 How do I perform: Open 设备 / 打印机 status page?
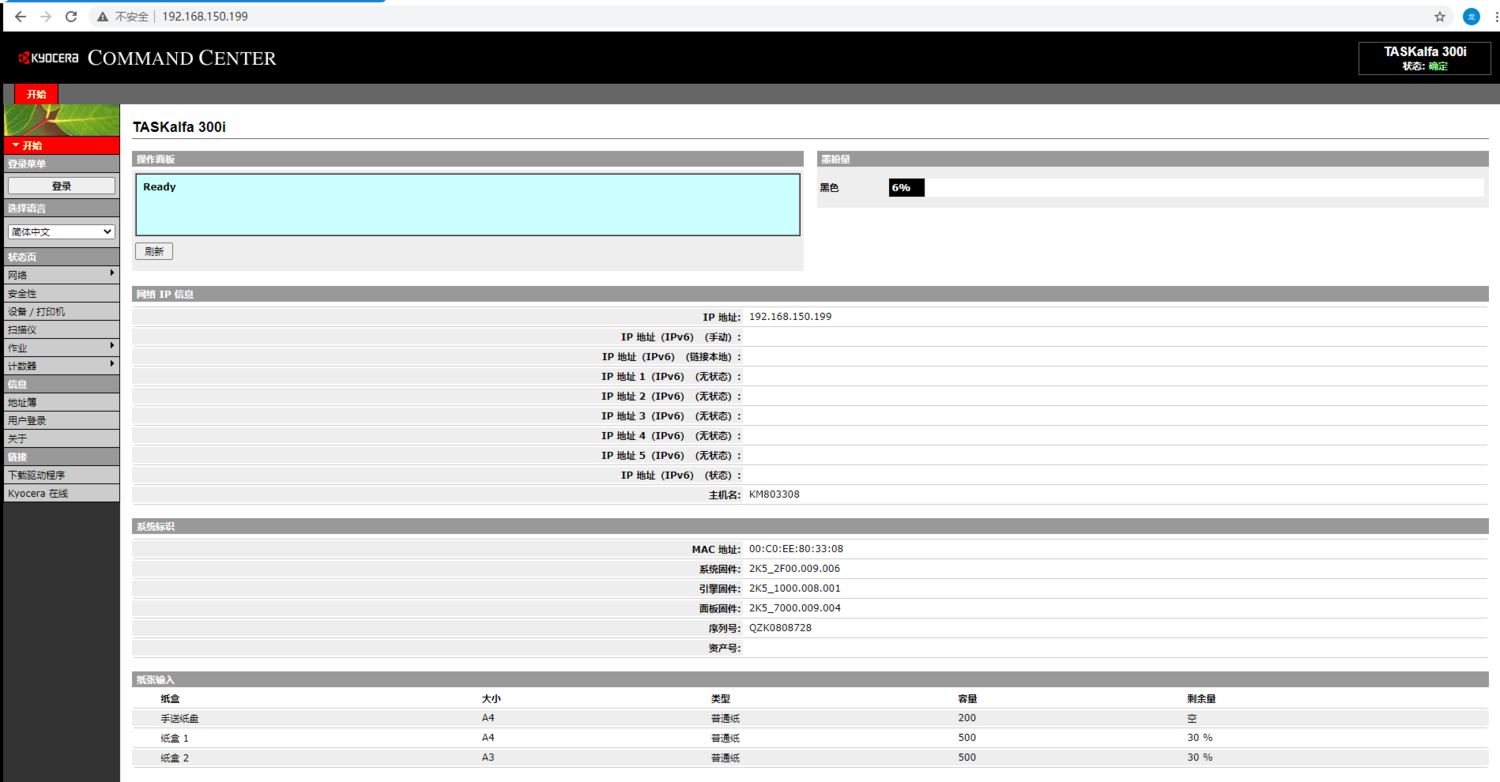tap(61, 312)
